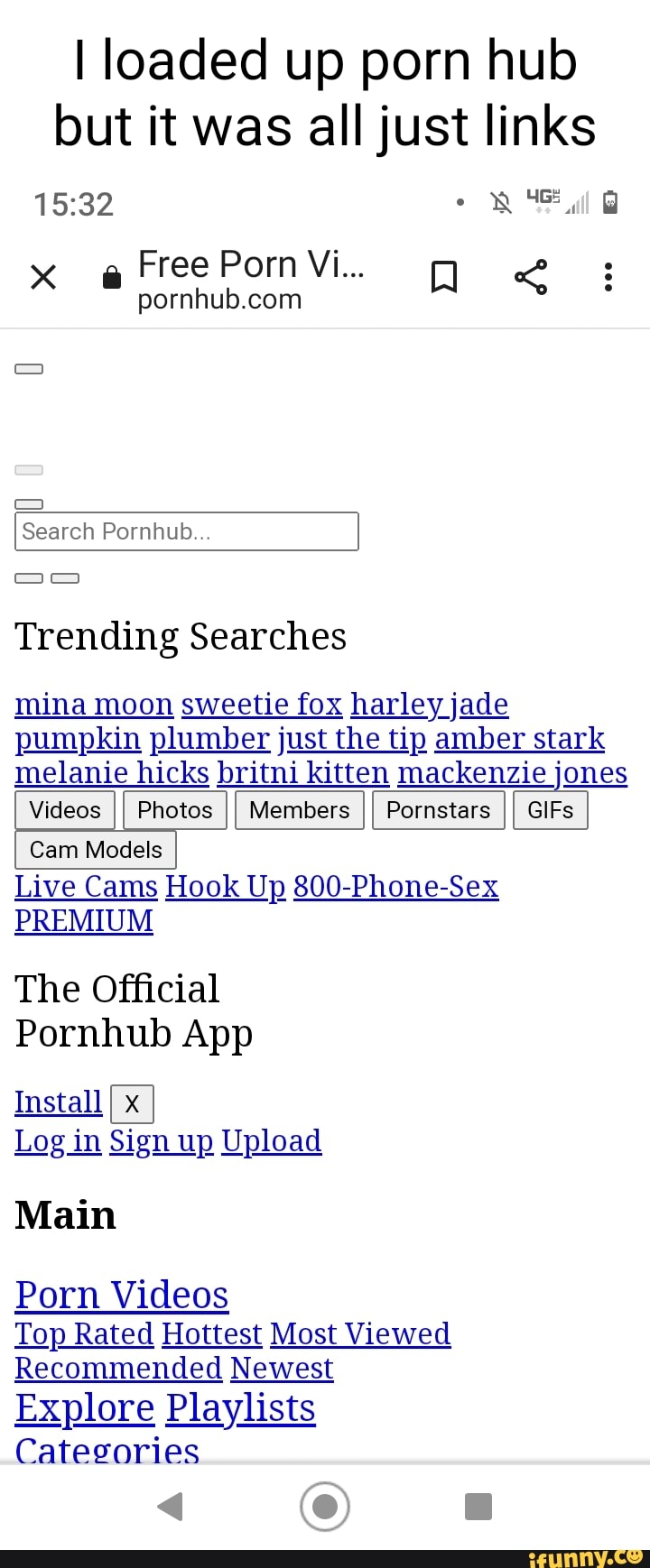Image resolution: width=650 pixels, height=1568 pixels.
Task: Open the Playlists link
Action: pos(240,1407)
